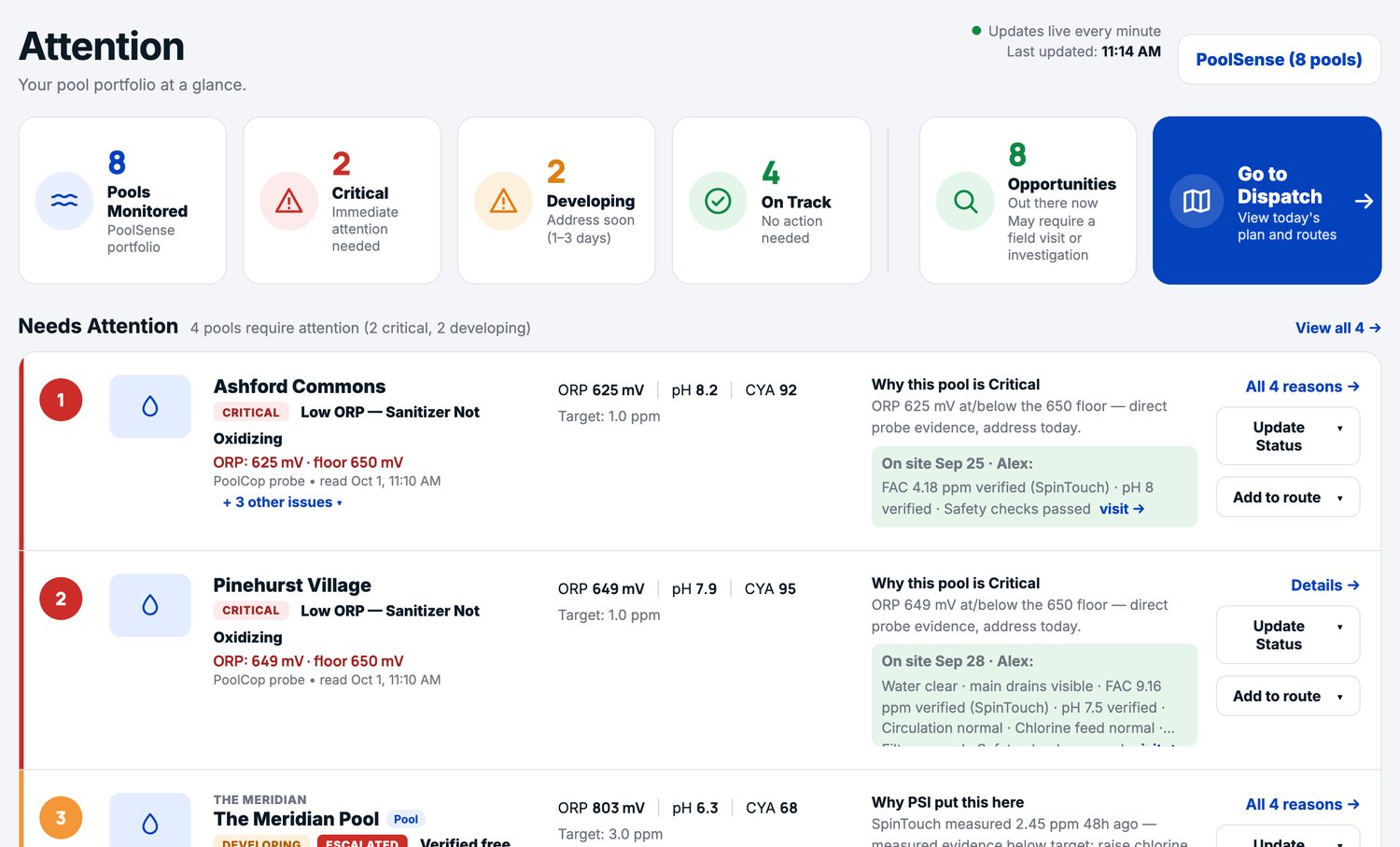
Task: Click the red warning triangle Critical icon
Action: (x=289, y=201)
